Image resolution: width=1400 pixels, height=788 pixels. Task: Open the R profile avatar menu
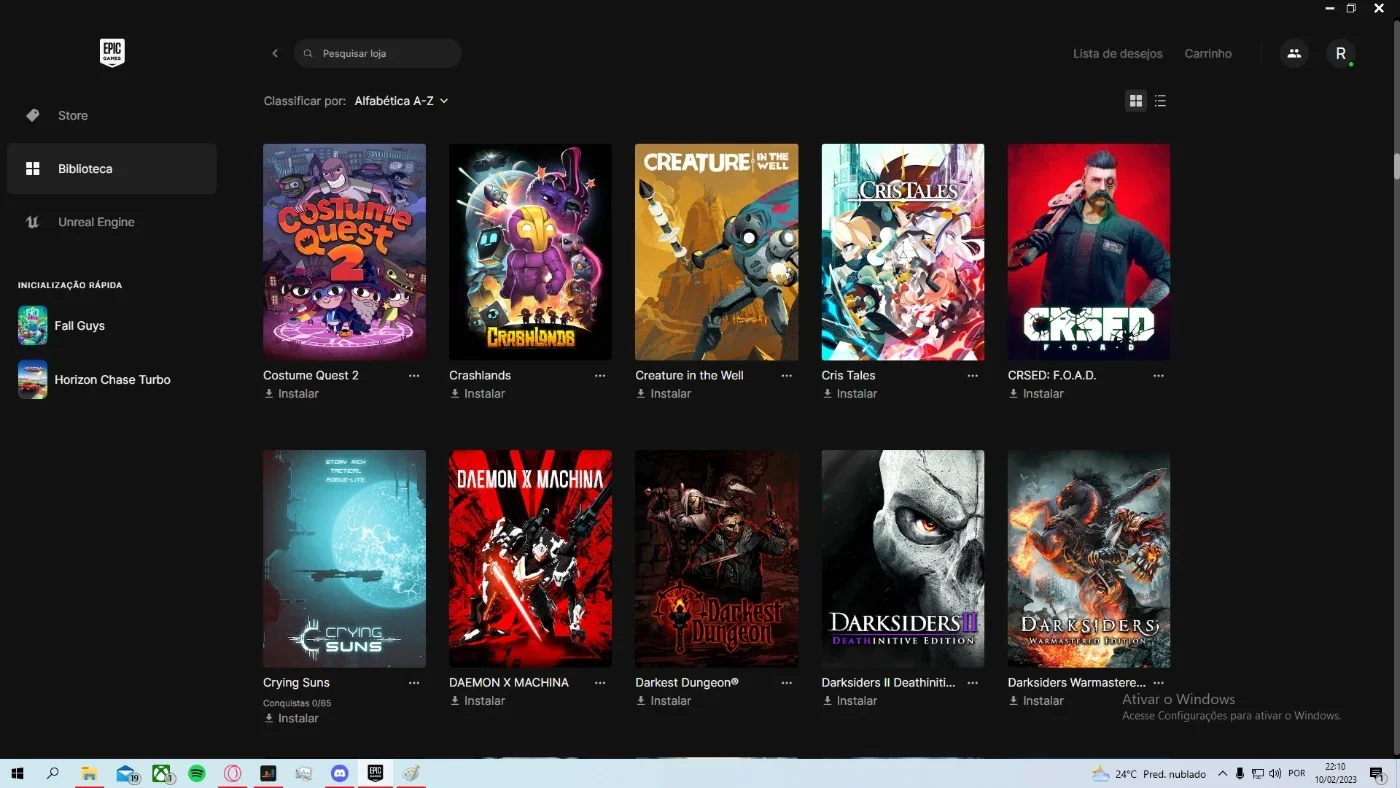pos(1341,53)
